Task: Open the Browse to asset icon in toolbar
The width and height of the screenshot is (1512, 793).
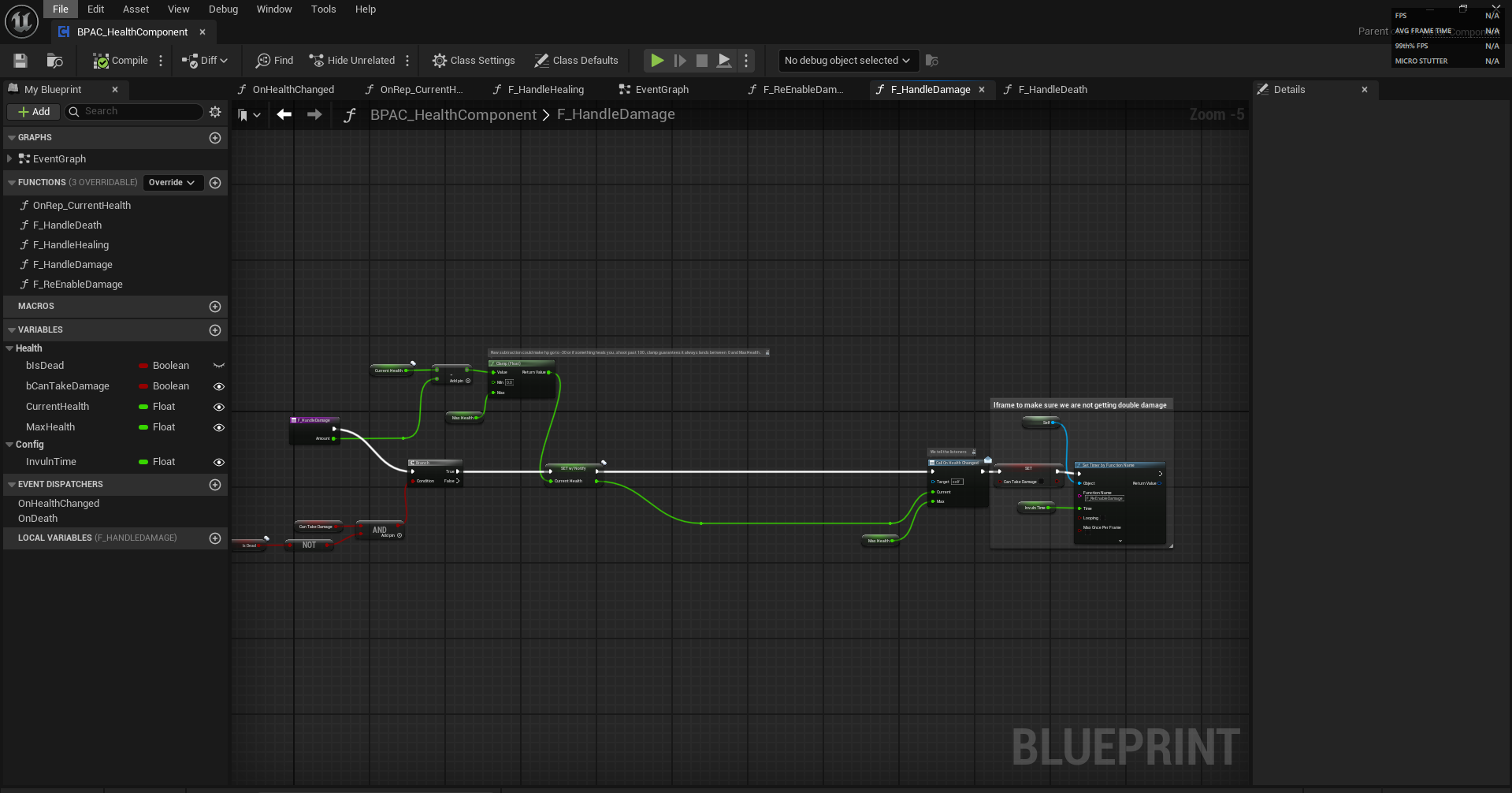Action: (x=54, y=61)
